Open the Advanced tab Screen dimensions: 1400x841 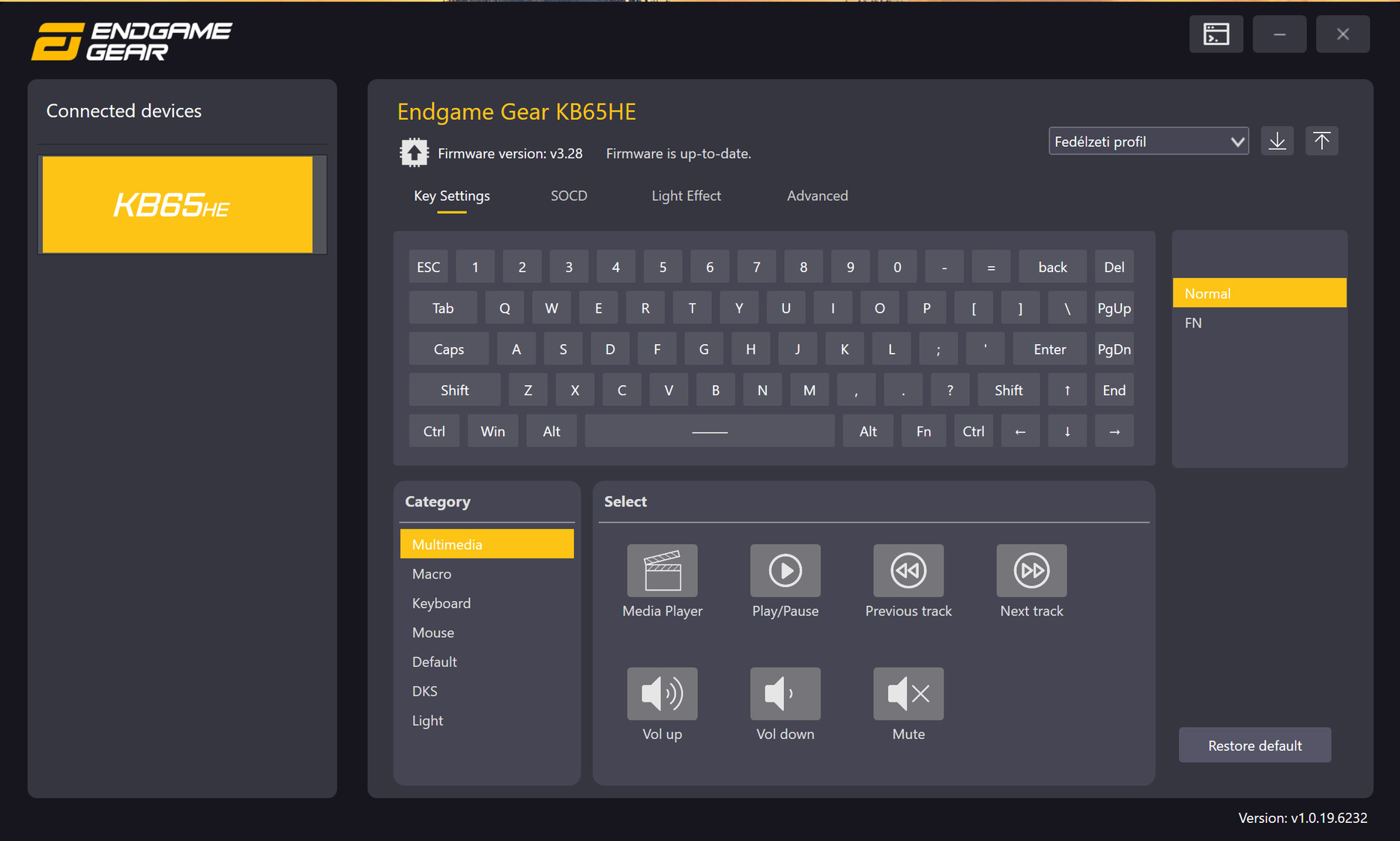(x=817, y=196)
